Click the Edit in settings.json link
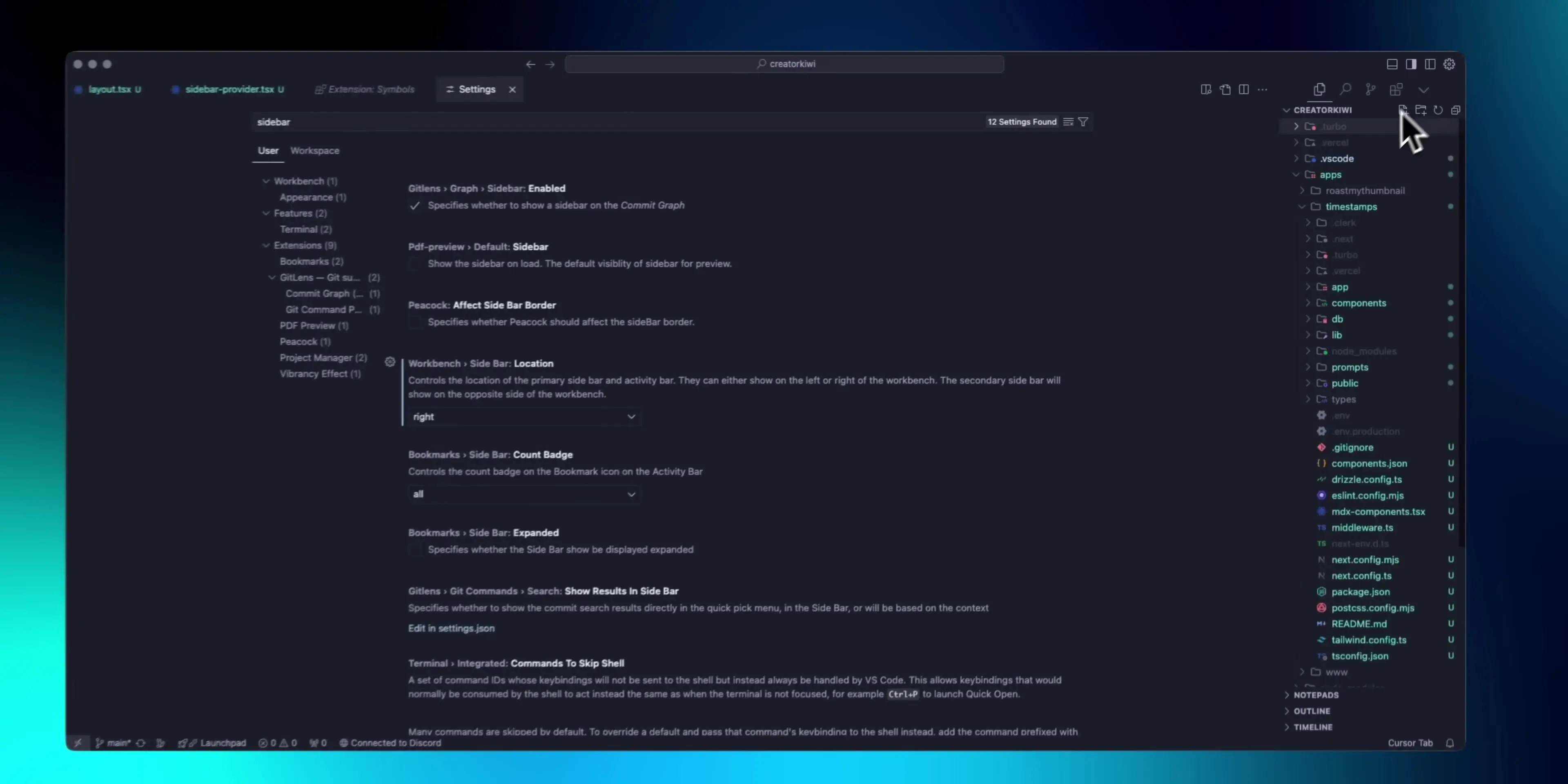 point(451,628)
